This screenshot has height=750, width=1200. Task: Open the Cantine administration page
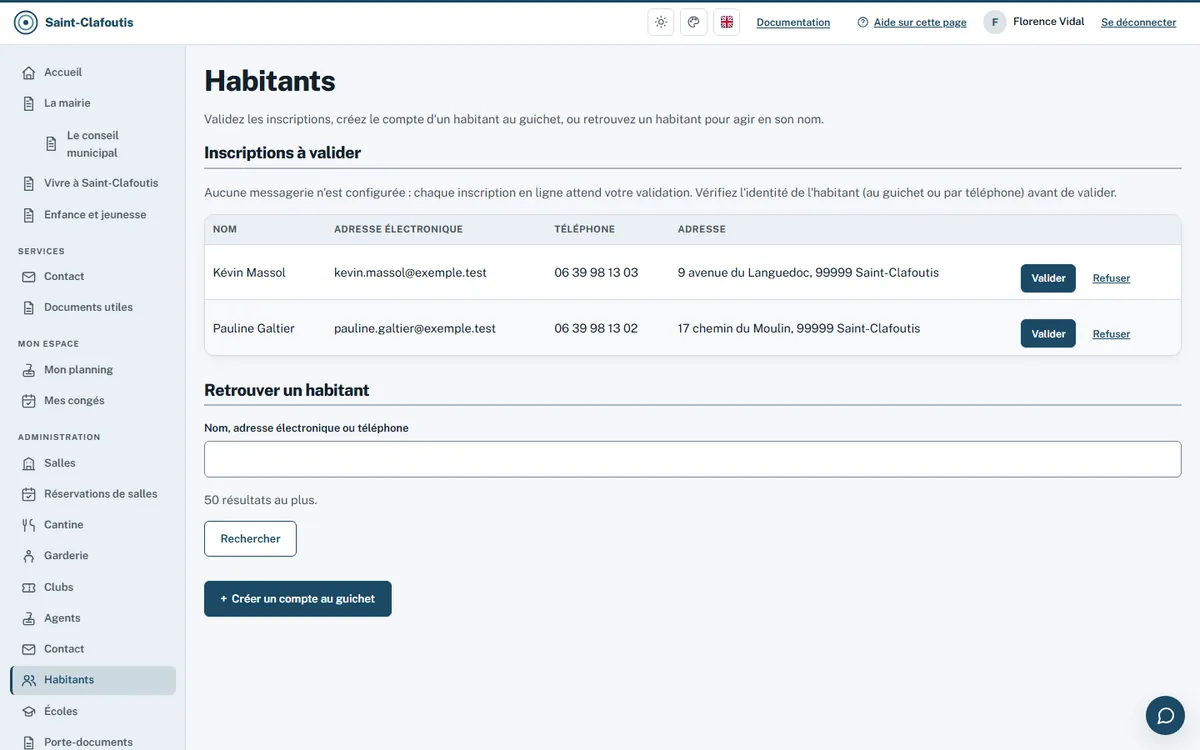64,525
